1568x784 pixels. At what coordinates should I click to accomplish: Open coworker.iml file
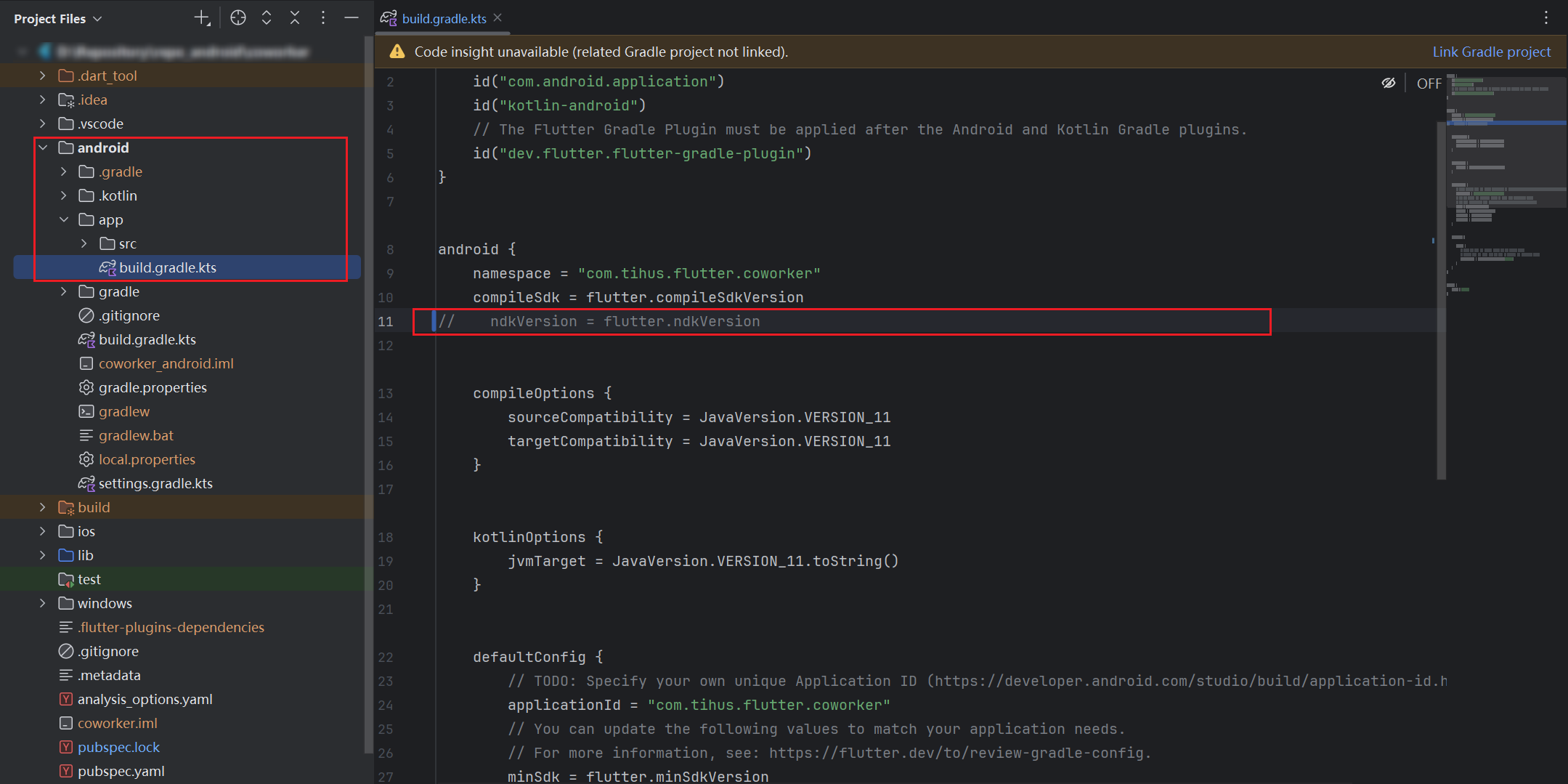[x=117, y=723]
